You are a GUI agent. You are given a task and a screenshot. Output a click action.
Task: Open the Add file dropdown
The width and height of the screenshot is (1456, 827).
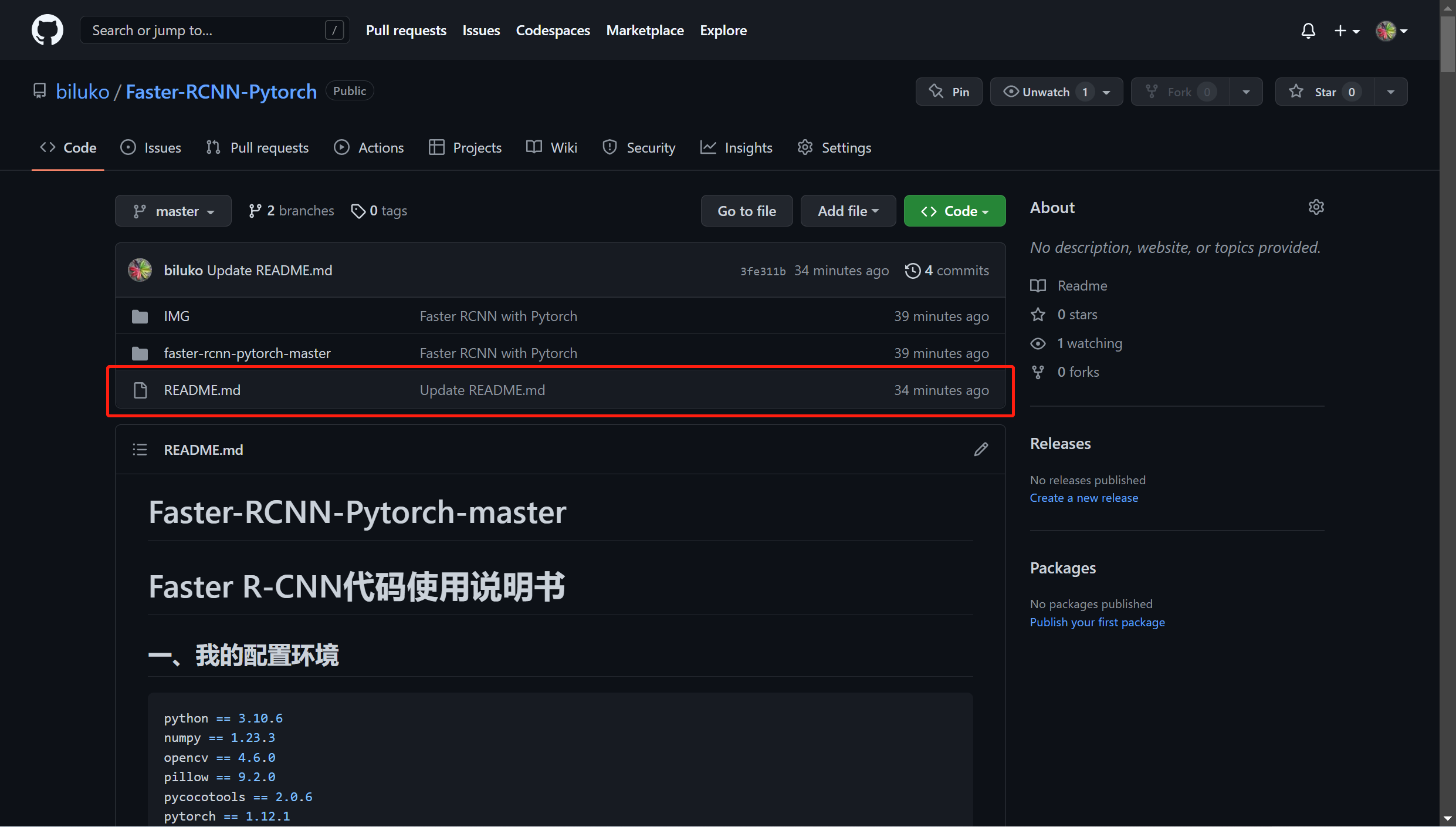click(848, 211)
